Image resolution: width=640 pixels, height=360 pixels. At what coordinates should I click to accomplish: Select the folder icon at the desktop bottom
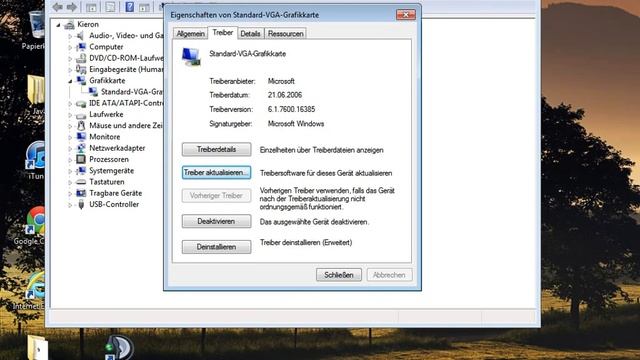point(38,348)
